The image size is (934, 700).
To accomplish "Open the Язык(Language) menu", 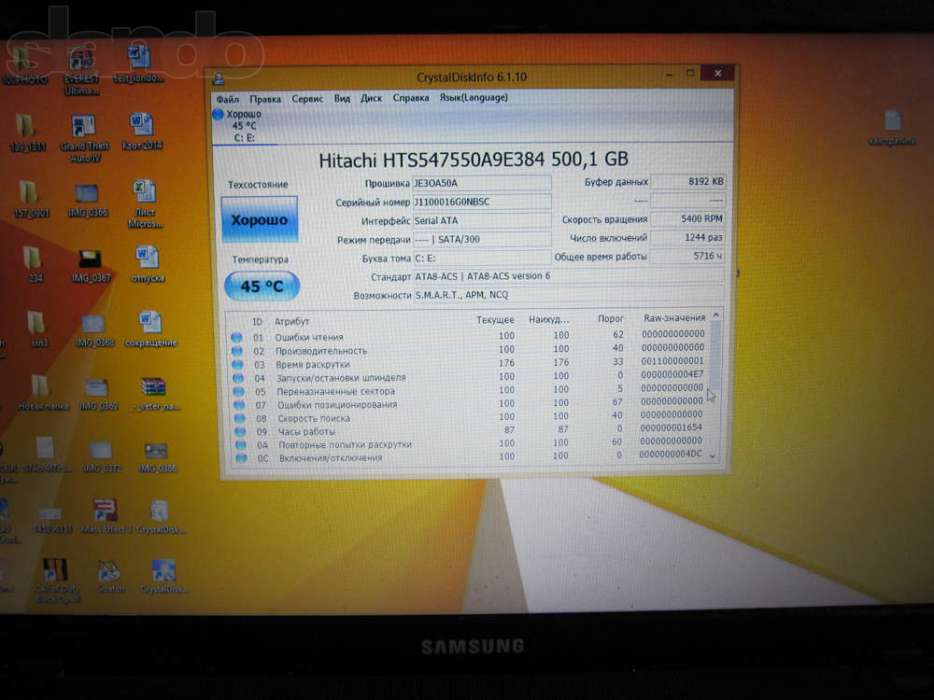I will (x=474, y=97).
